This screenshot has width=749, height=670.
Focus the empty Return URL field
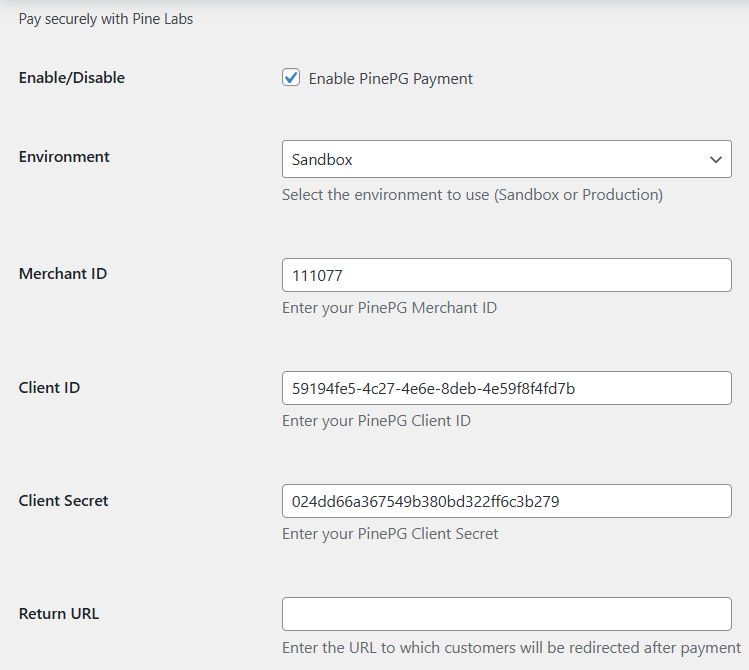(506, 614)
